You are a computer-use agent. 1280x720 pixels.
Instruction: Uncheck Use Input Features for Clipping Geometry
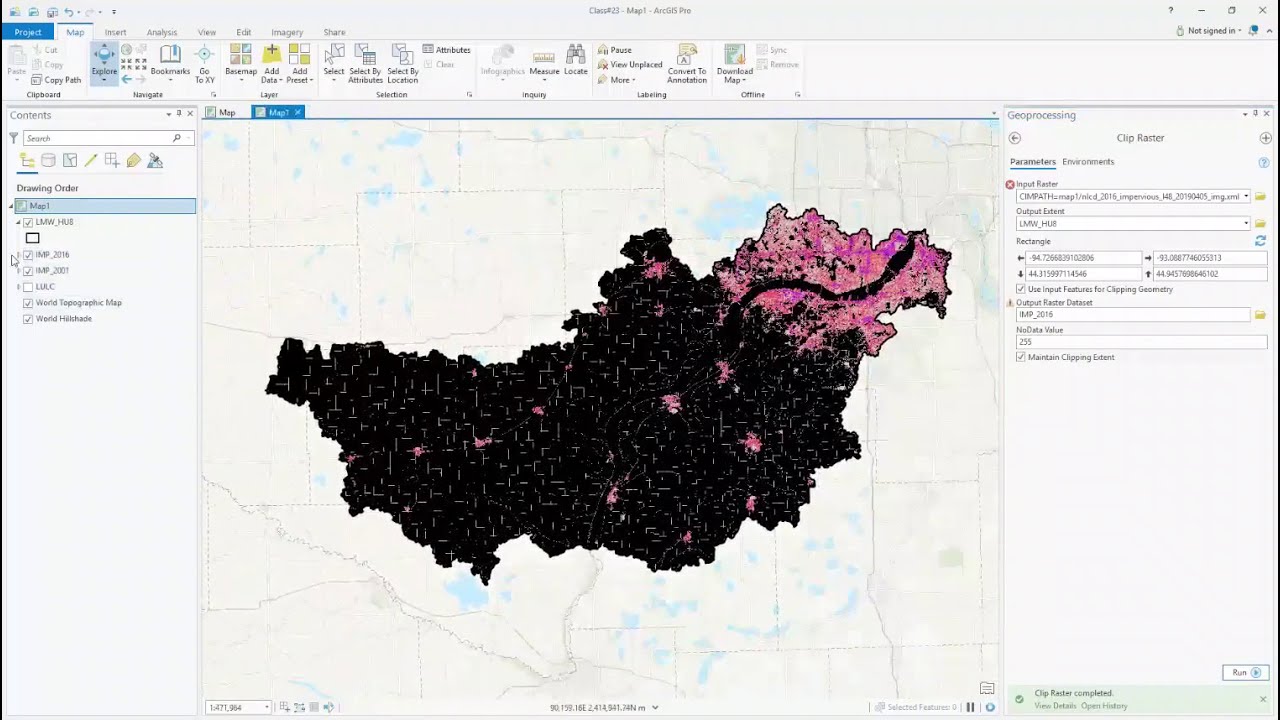pyautogui.click(x=1021, y=289)
